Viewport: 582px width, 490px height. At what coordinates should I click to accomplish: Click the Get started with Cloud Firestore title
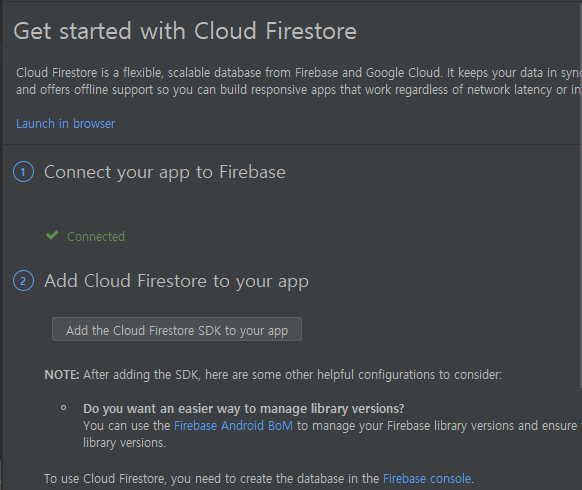click(185, 31)
